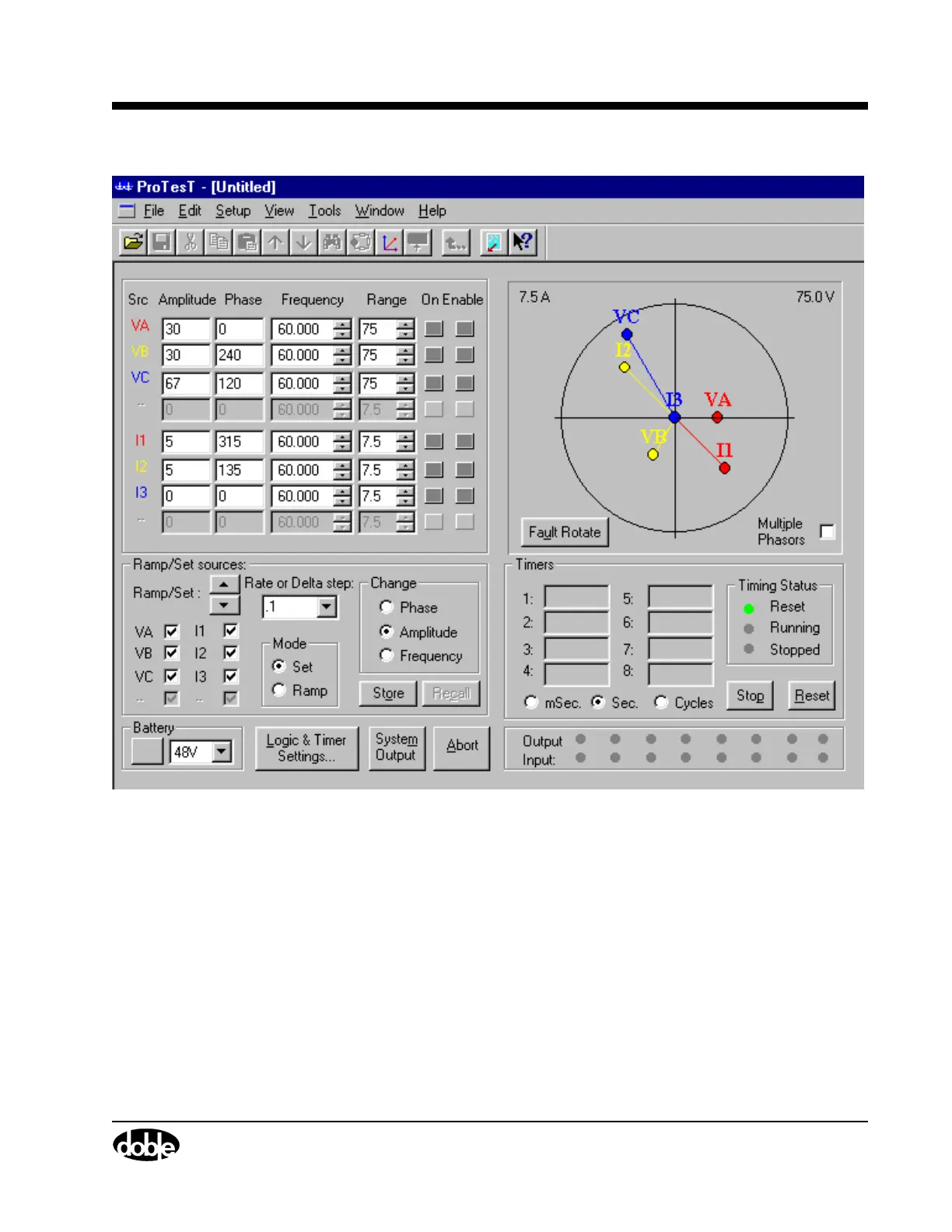Open the File menu
952x1232 pixels.
pos(154,211)
